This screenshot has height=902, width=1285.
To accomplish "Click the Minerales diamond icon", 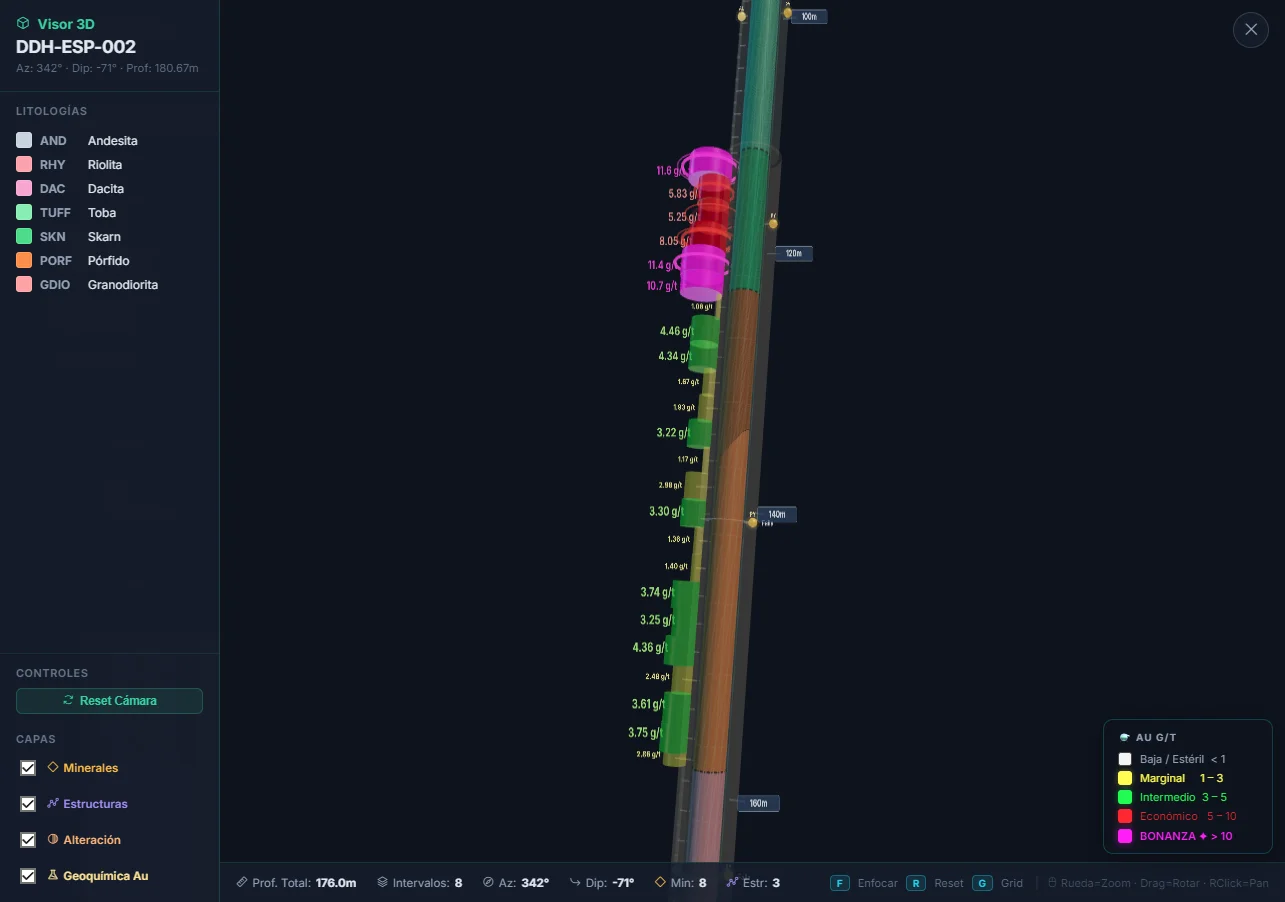I will tap(53, 767).
